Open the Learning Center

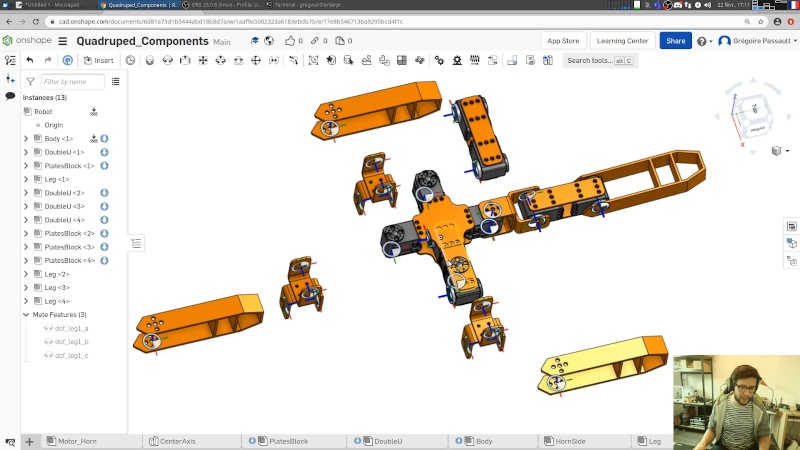tap(622, 41)
